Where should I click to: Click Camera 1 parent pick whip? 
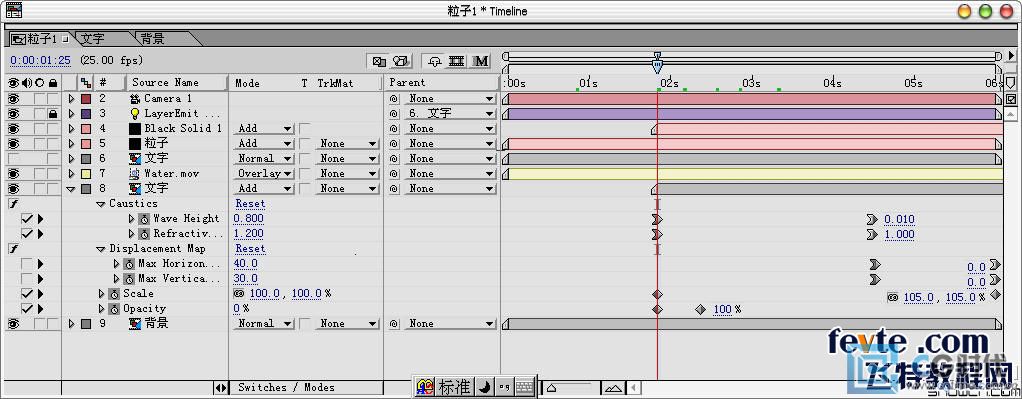pos(394,99)
